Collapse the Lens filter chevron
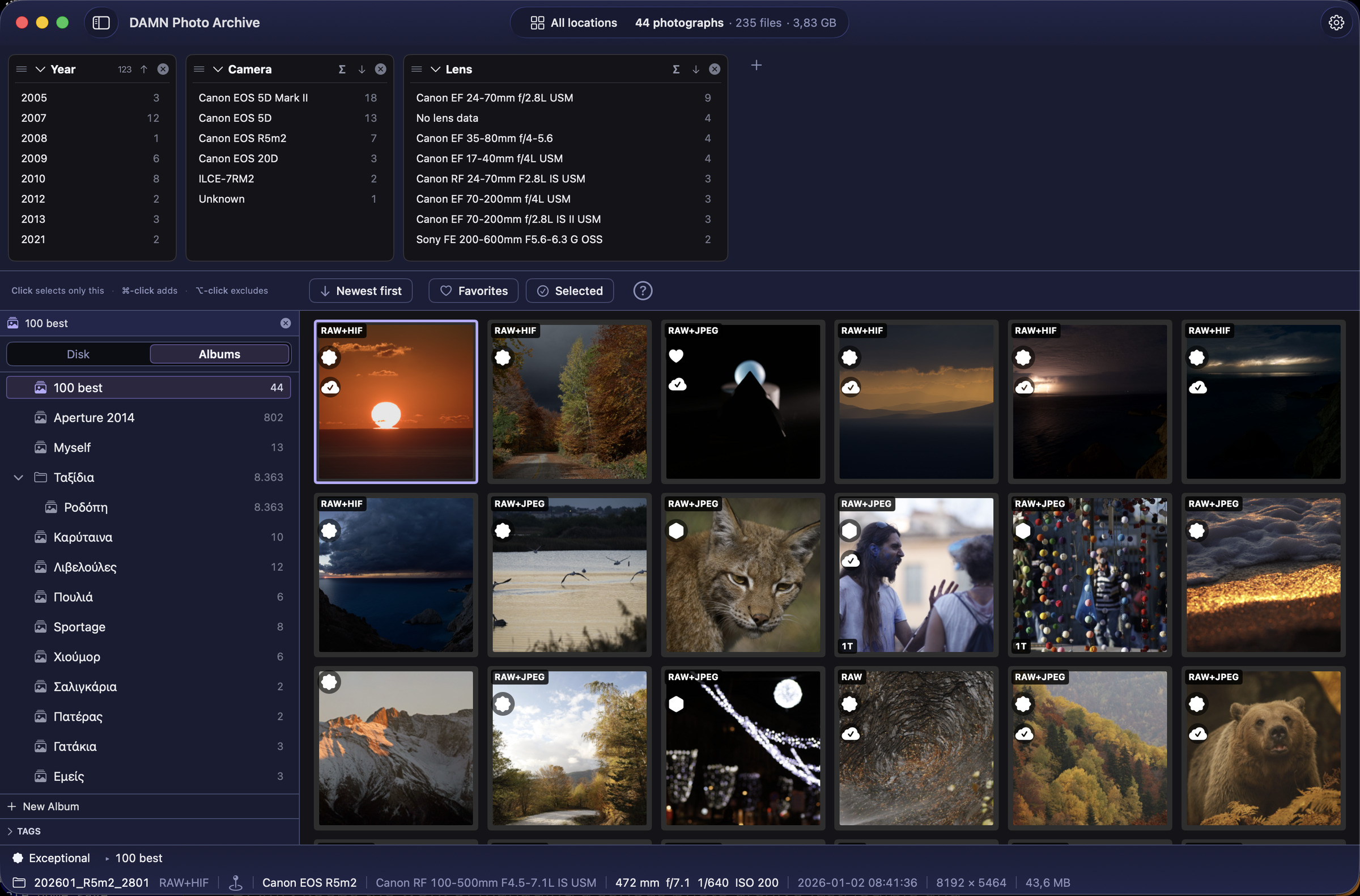 [435, 69]
